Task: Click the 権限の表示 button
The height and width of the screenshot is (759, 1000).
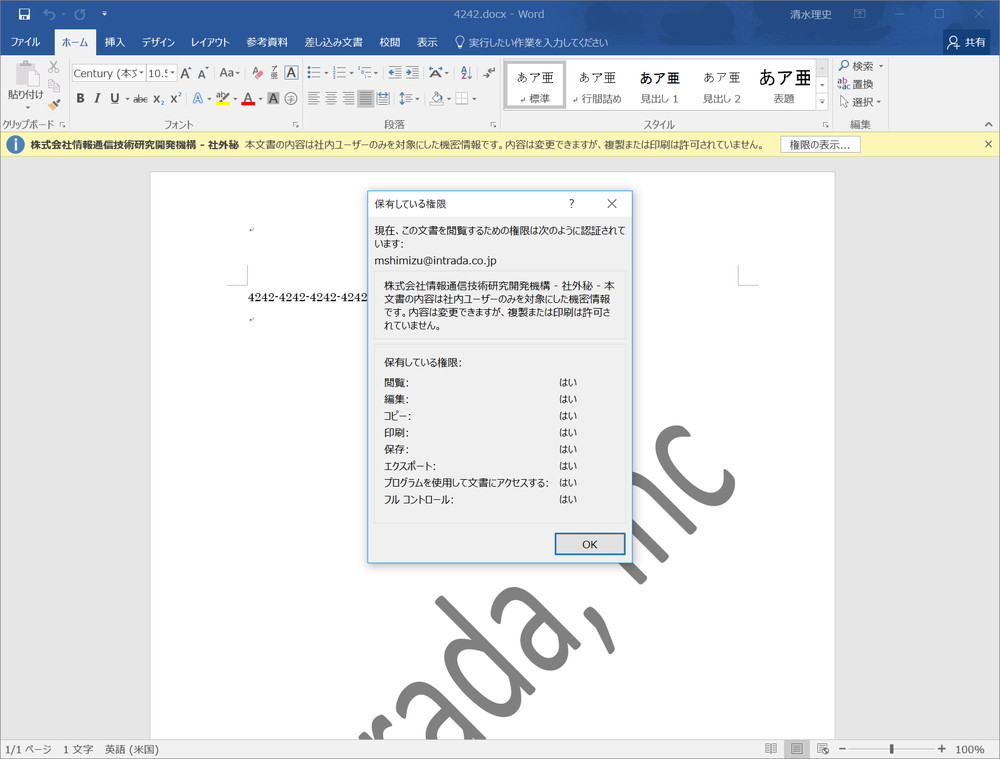Action: pos(820,144)
